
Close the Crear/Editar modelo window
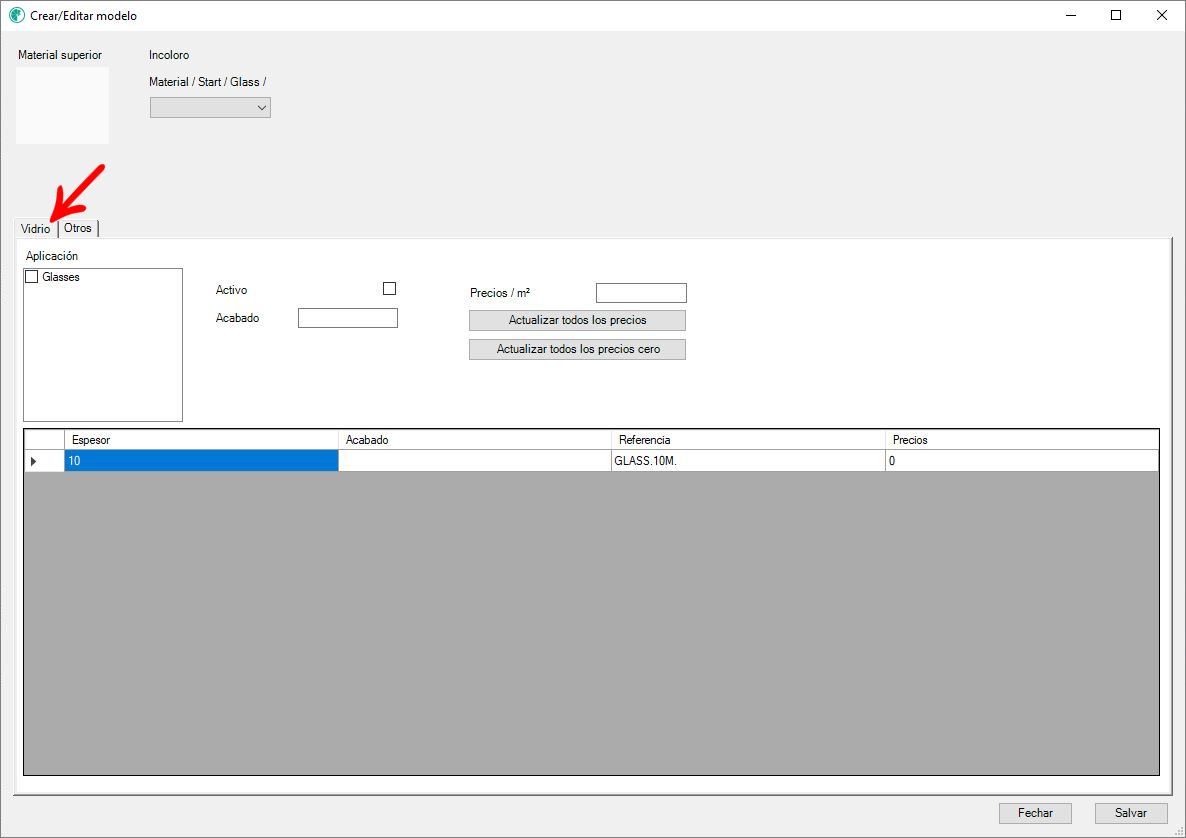(1162, 15)
